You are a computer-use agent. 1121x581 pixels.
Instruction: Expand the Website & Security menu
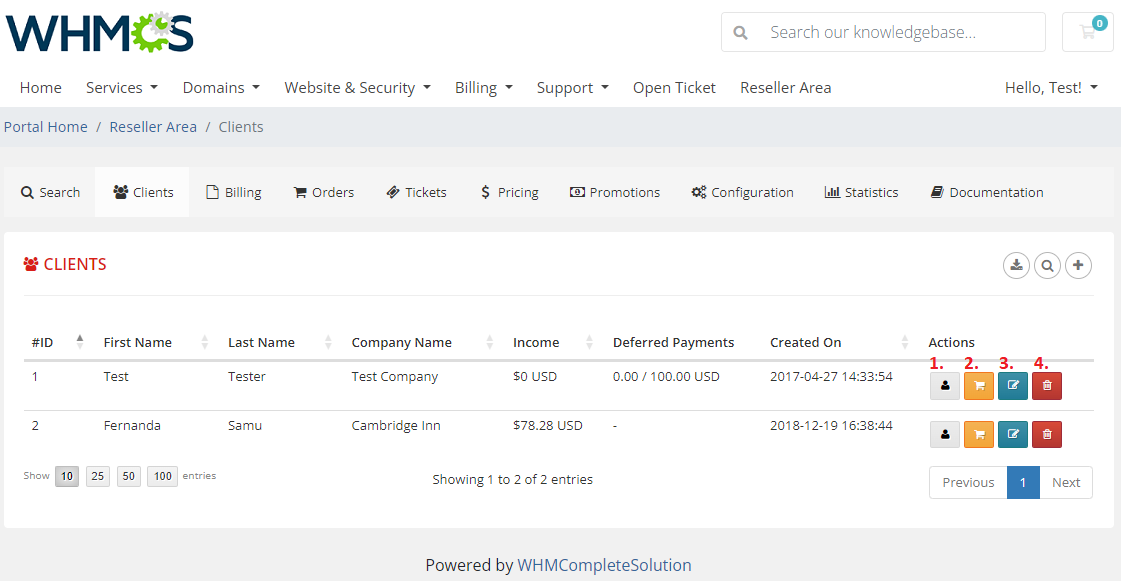(357, 88)
